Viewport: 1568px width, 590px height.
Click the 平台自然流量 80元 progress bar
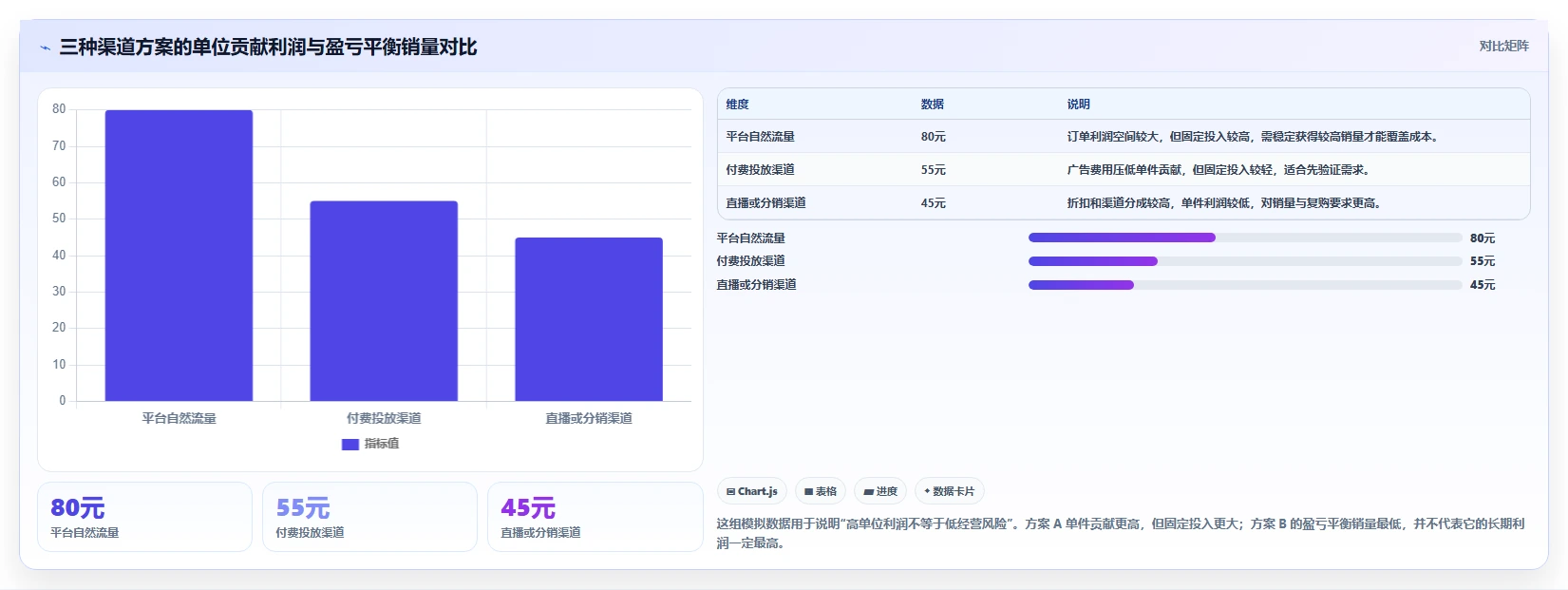point(1245,238)
